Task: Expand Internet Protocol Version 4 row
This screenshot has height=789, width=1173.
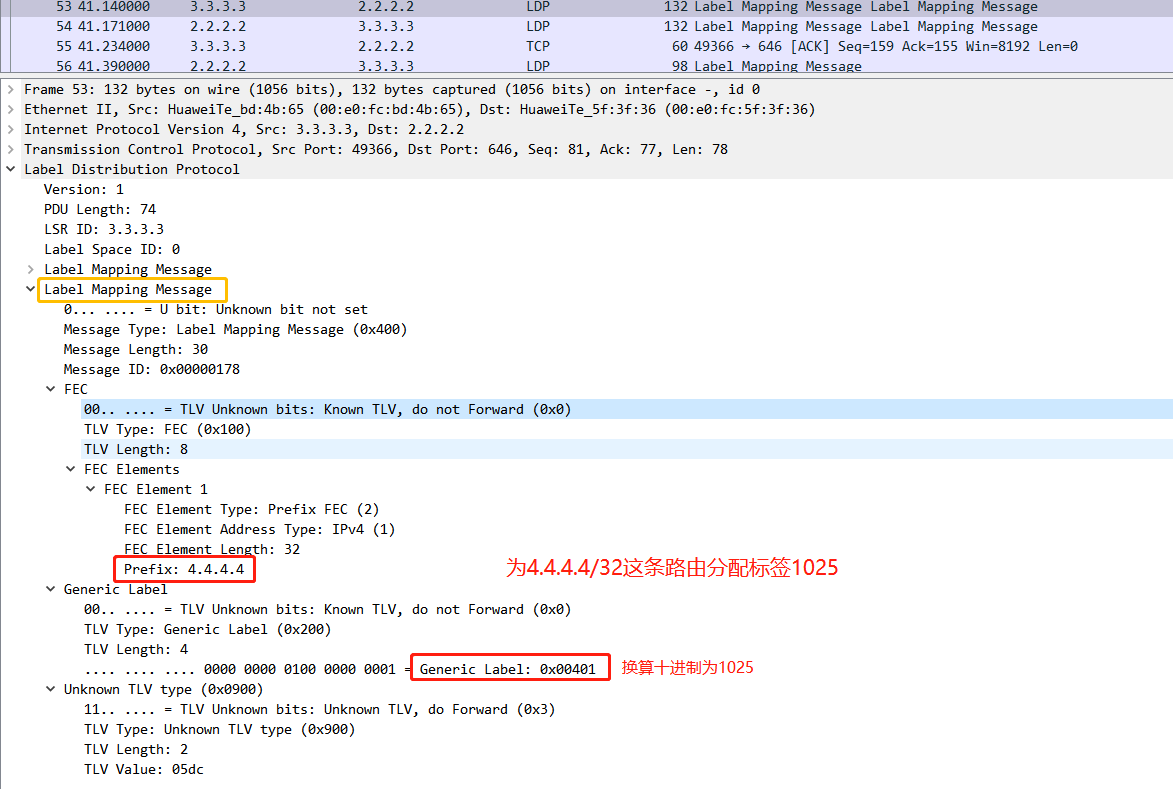Action: point(10,129)
